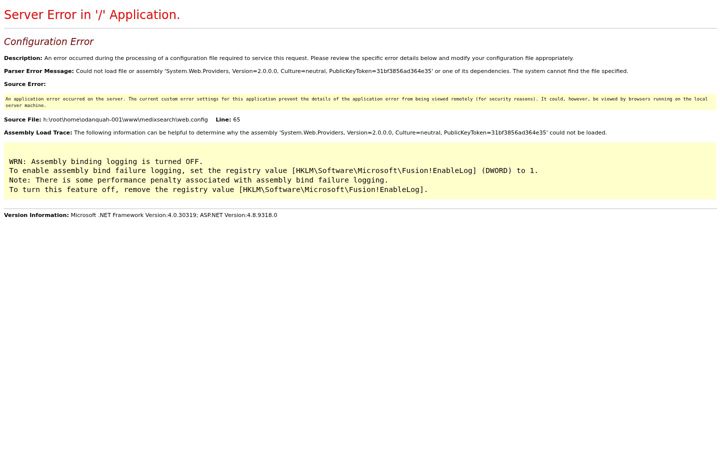
Task: Click the 'To enable assembly bind failure logging' line
Action: (273, 171)
